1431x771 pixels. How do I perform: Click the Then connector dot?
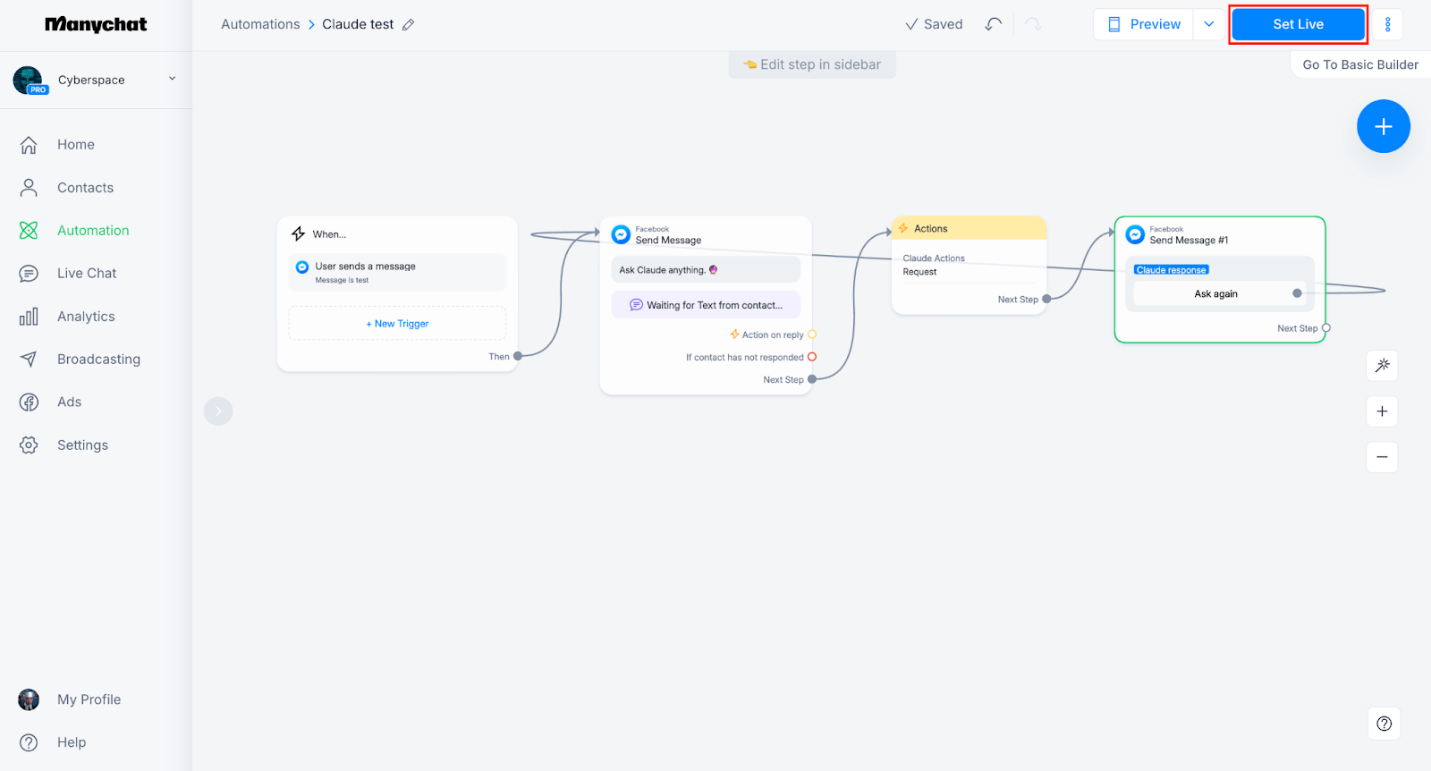click(518, 356)
